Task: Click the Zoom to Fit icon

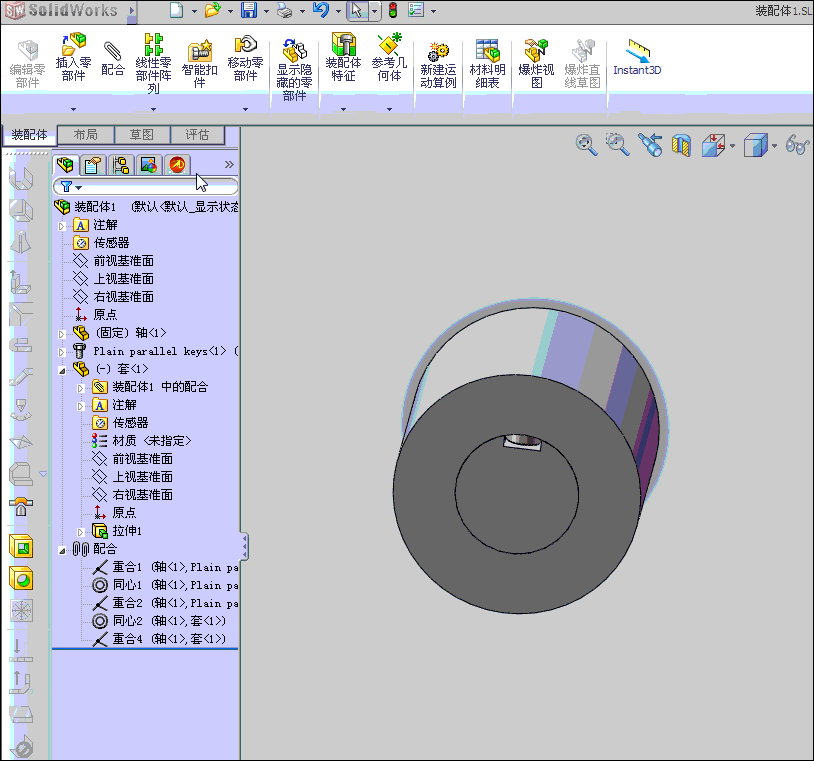Action: coord(586,144)
